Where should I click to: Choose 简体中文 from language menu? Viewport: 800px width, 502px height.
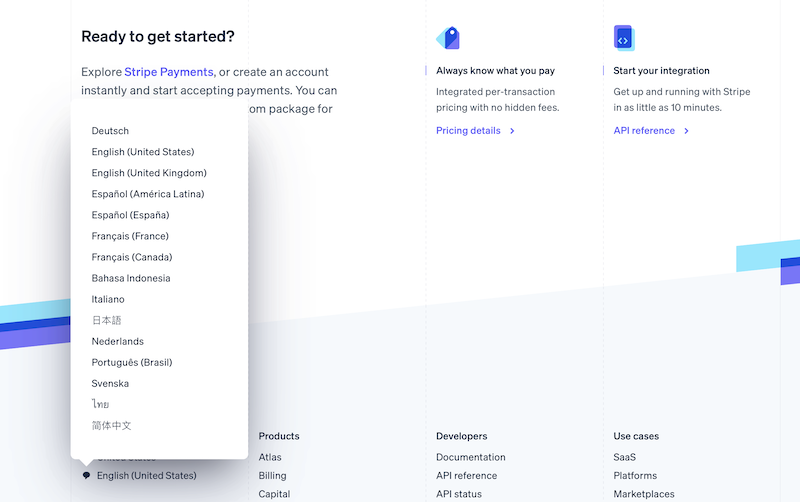pos(111,425)
